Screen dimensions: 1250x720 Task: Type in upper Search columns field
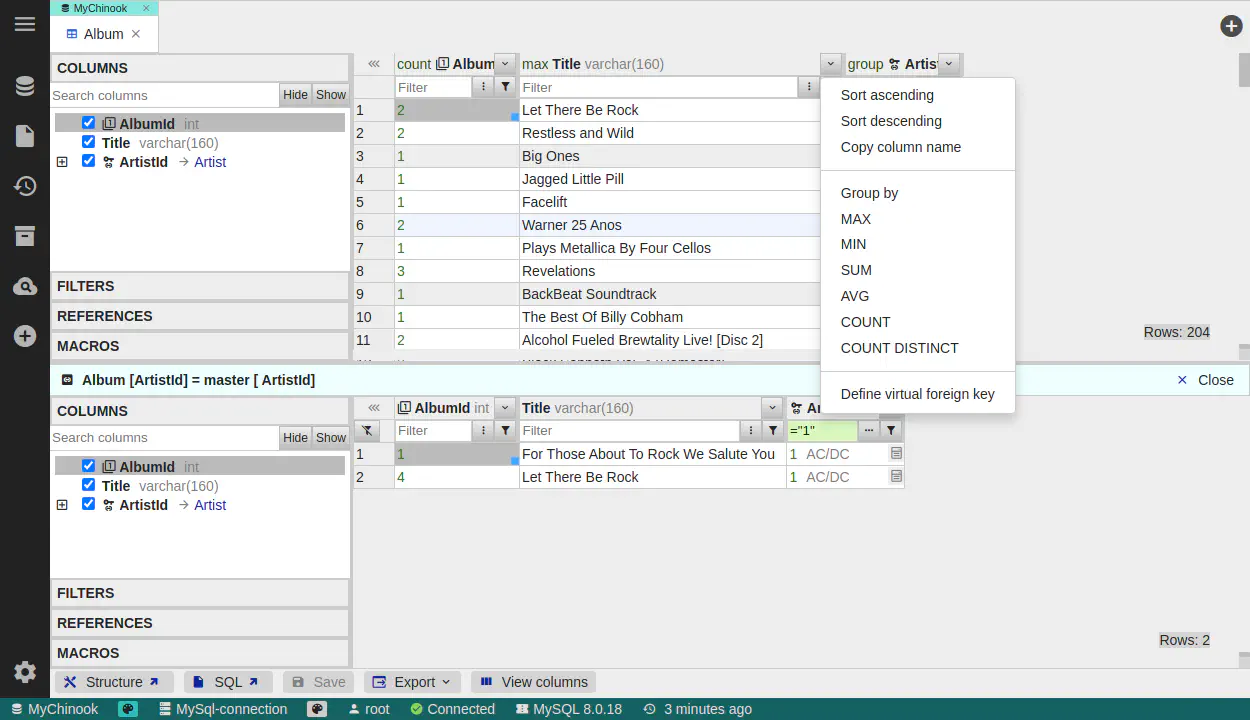(x=164, y=95)
